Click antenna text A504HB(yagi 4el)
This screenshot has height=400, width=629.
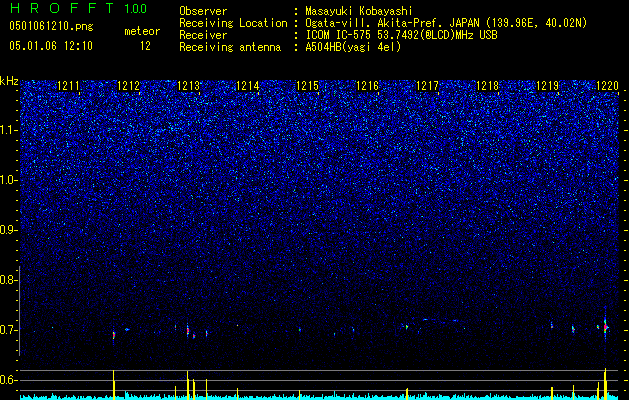pos(353,47)
